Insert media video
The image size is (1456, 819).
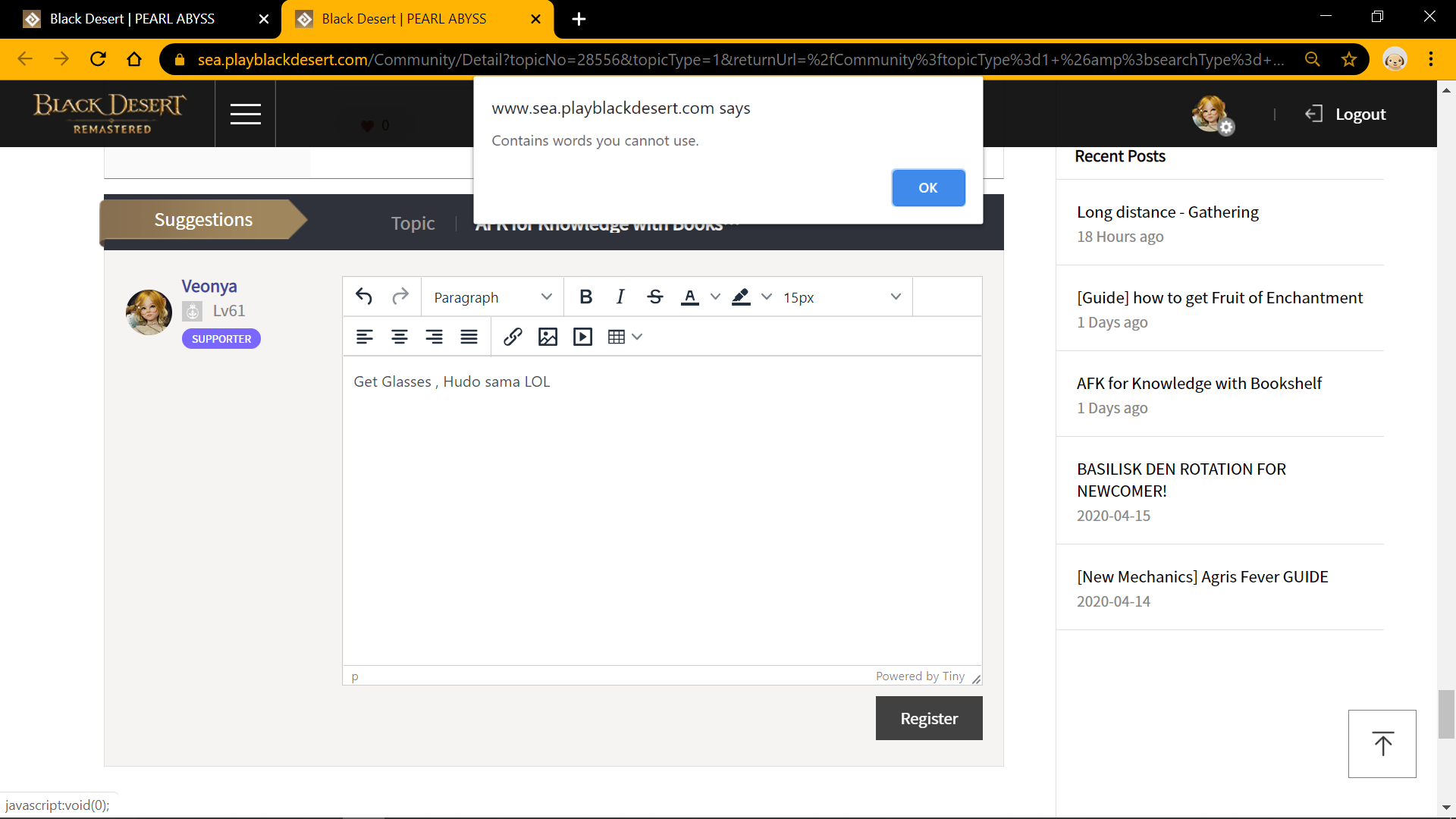pos(582,337)
